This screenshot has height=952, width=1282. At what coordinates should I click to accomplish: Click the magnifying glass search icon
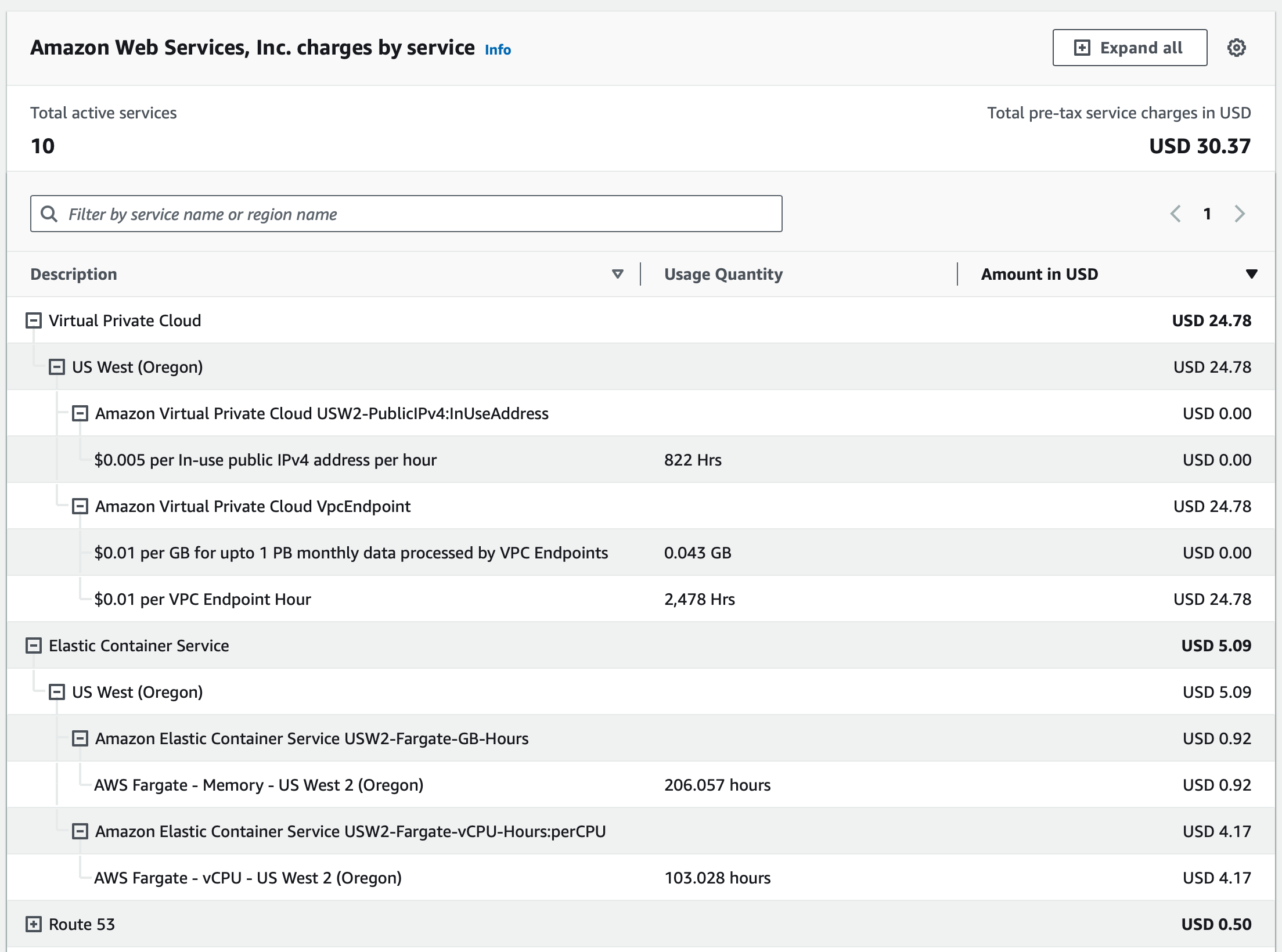(48, 214)
